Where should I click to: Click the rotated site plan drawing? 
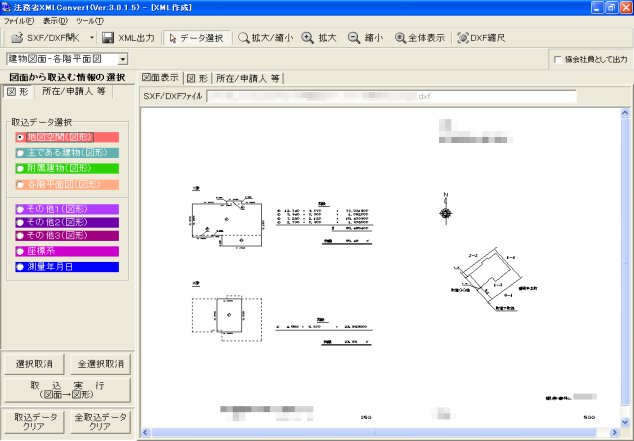coord(490,279)
